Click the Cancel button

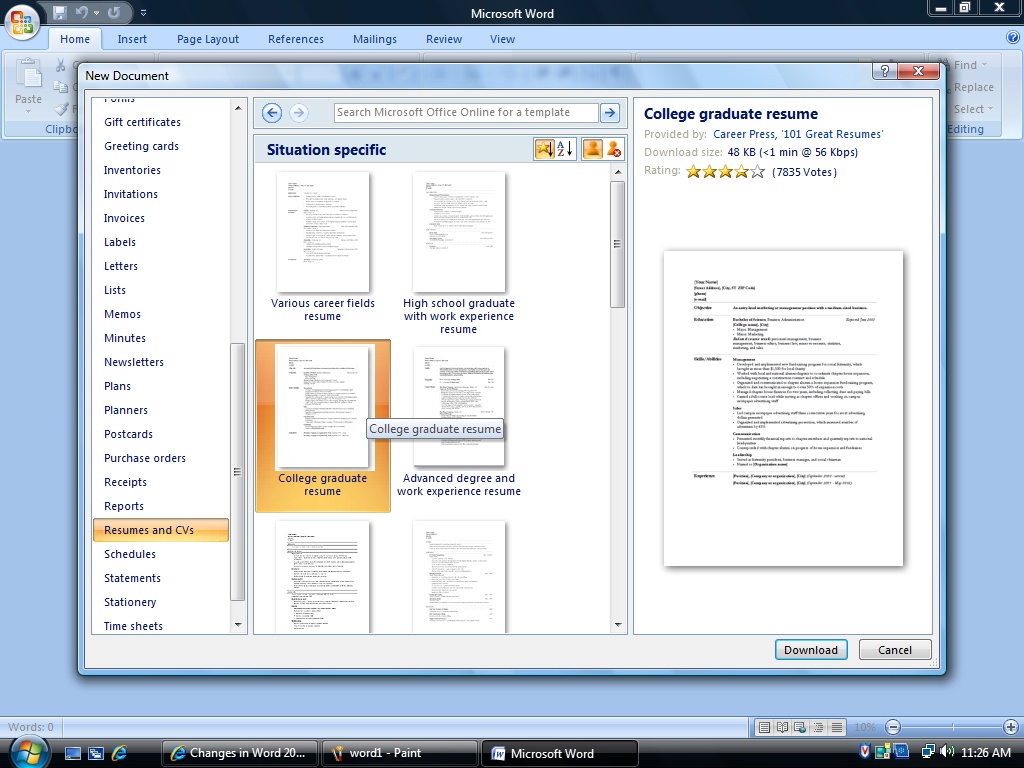(x=895, y=650)
